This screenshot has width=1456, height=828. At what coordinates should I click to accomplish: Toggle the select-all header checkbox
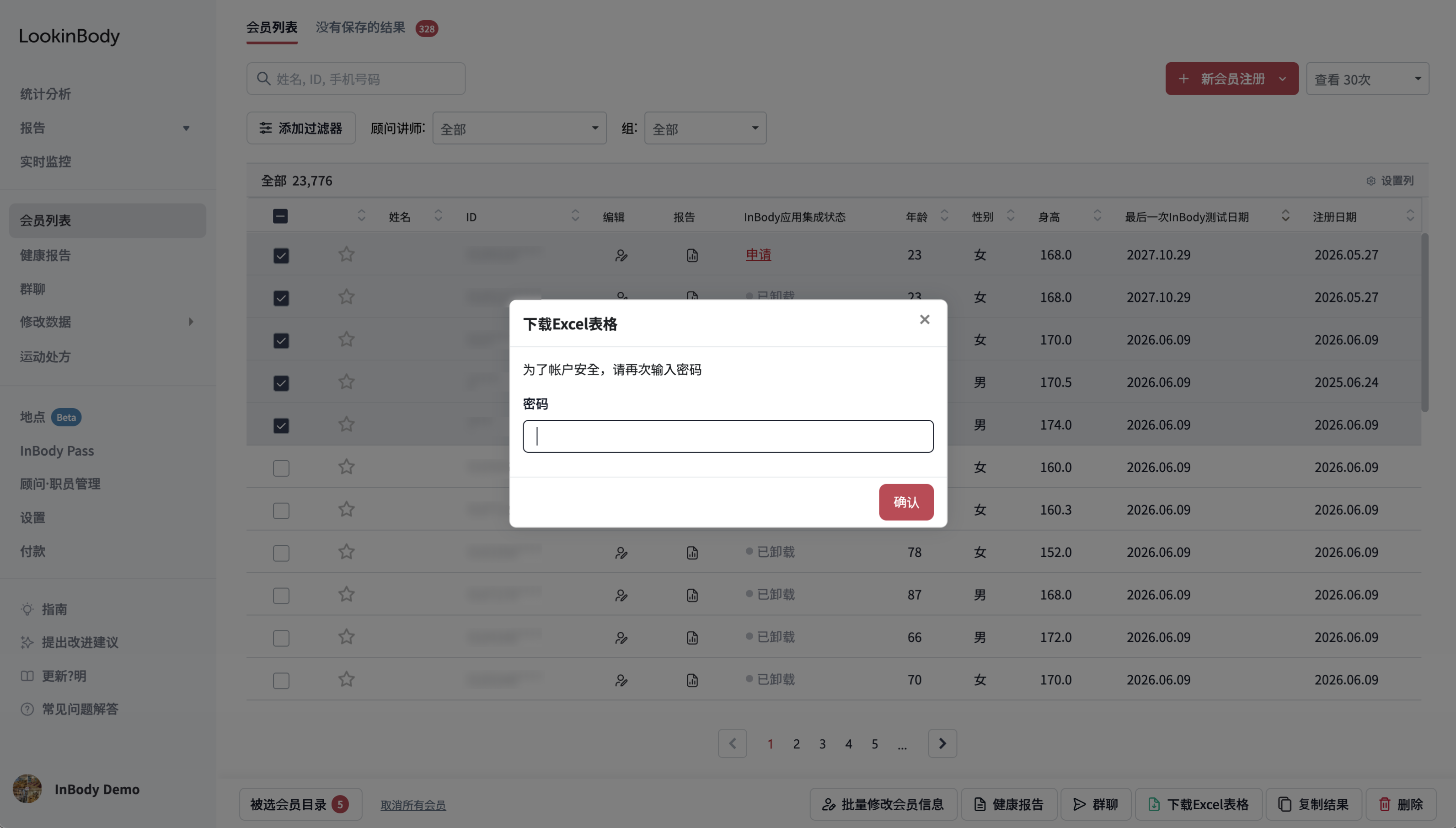tap(280, 216)
